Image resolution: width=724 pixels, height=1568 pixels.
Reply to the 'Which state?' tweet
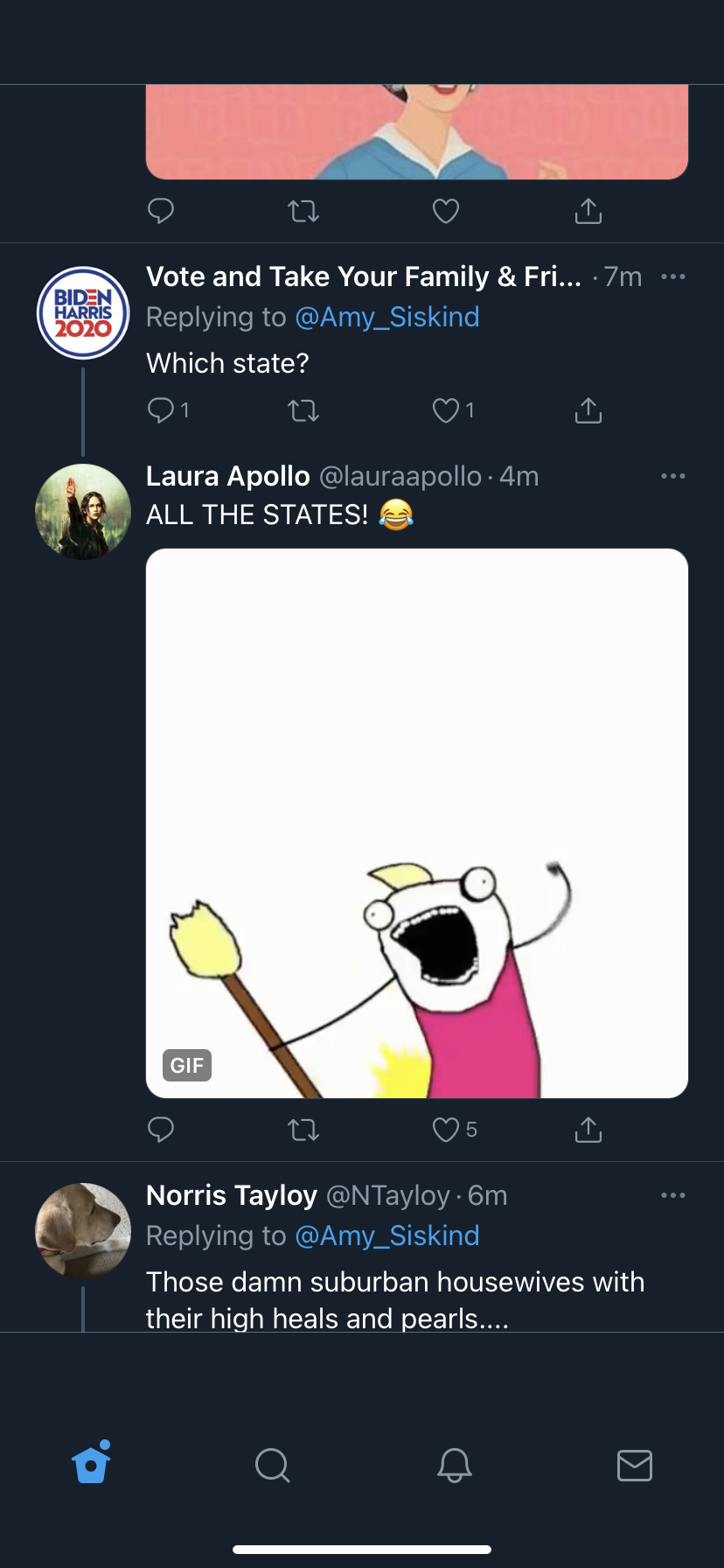(x=162, y=410)
